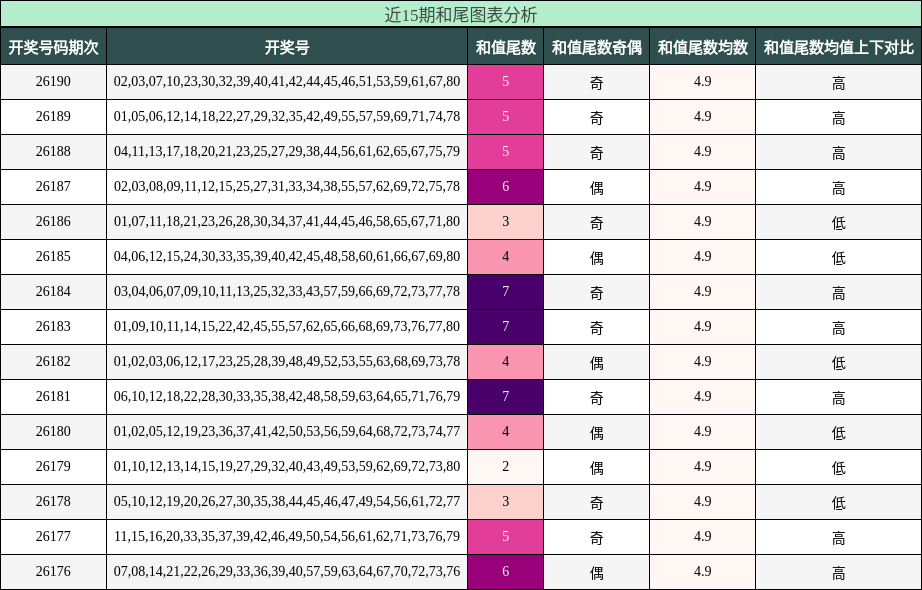Click 偶 parity cell in row 26176
The image size is (922, 590).
tap(596, 572)
